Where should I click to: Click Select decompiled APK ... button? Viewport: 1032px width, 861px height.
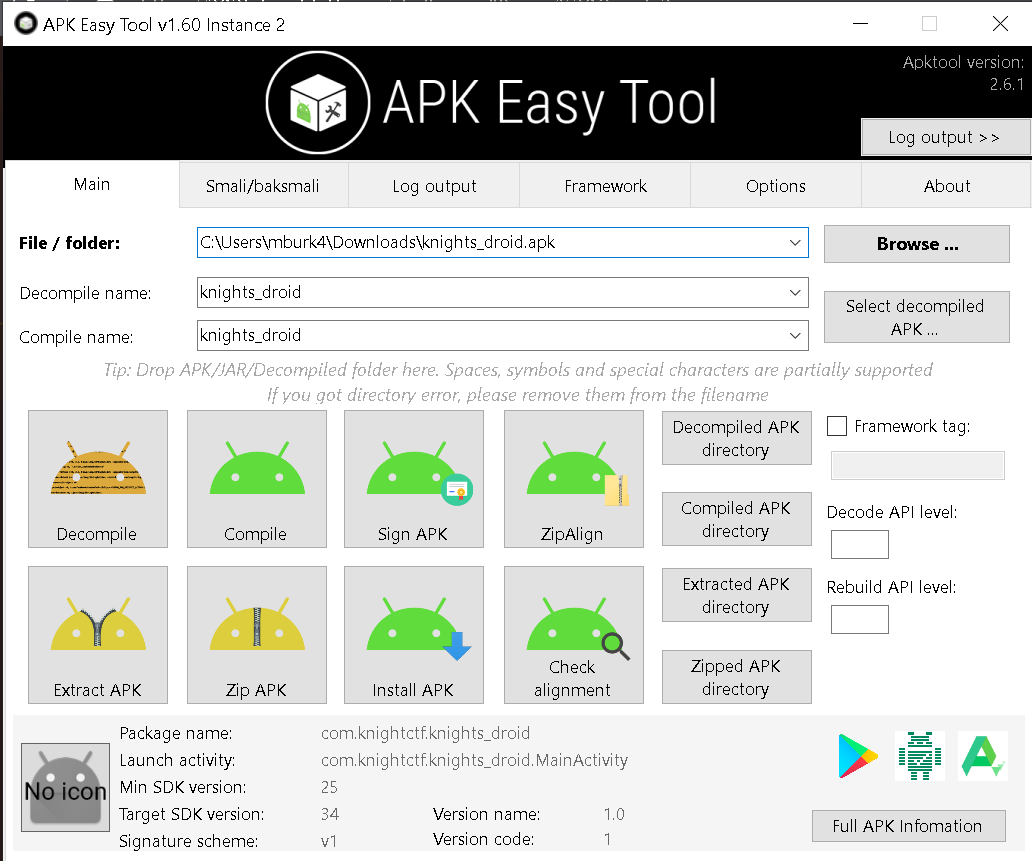(x=917, y=317)
